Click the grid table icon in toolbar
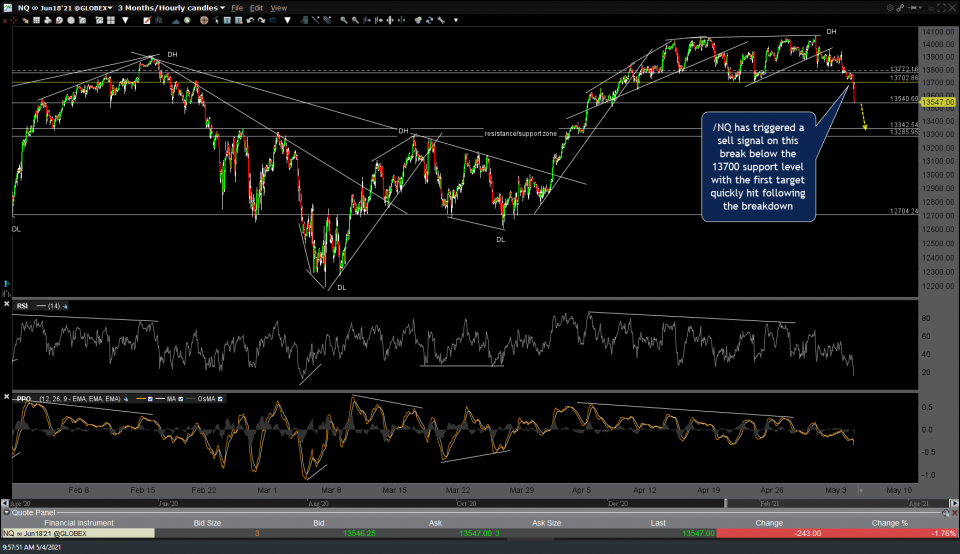This screenshot has width=960, height=554. pos(37,20)
